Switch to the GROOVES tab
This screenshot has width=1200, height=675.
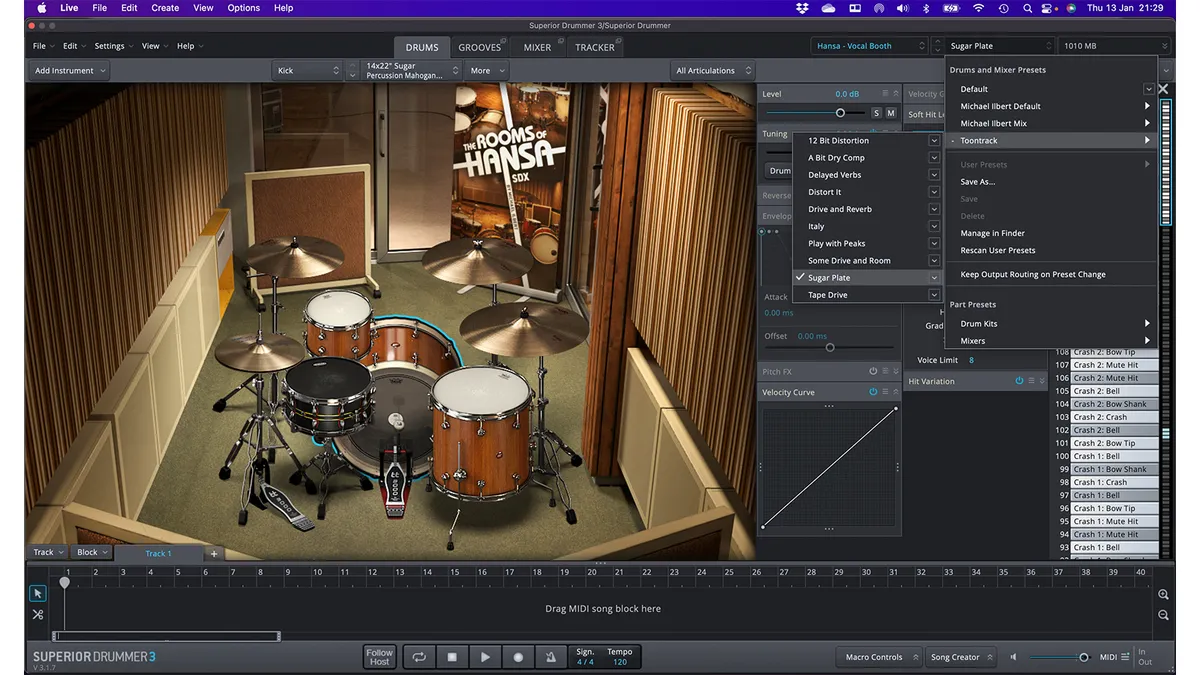pyautogui.click(x=480, y=47)
